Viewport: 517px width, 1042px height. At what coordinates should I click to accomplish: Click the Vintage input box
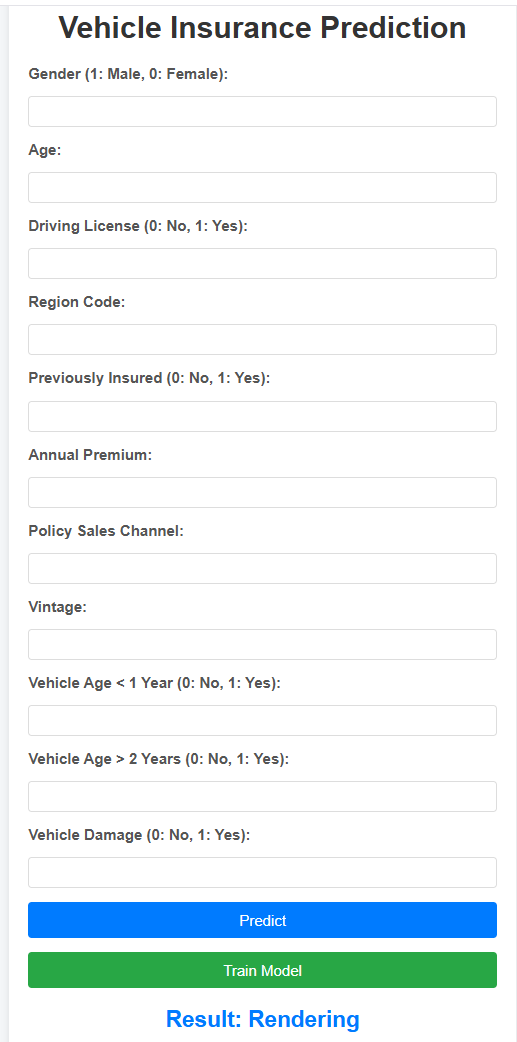click(x=262, y=645)
